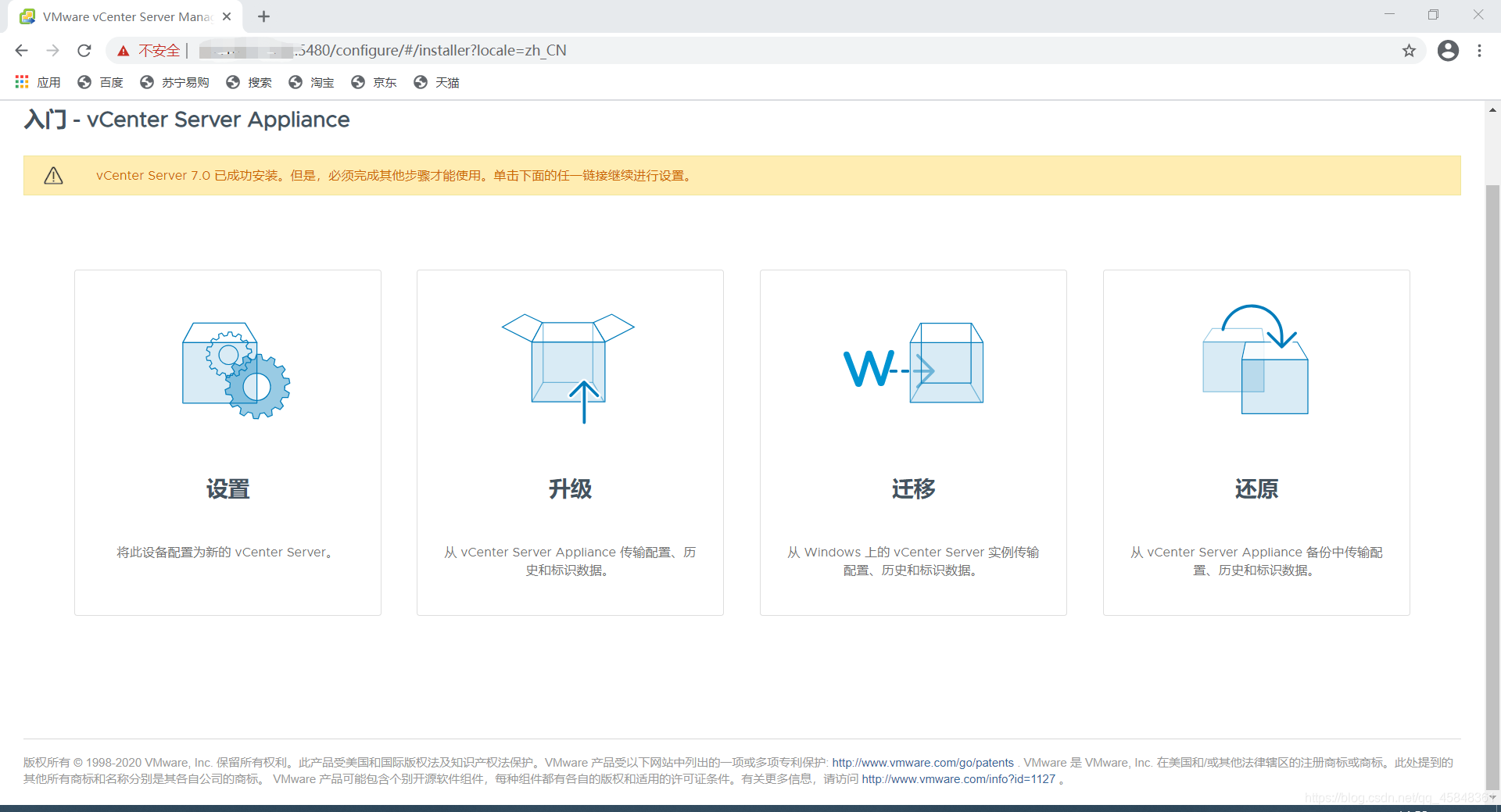Open the 淘宝 bookmark

[311, 82]
